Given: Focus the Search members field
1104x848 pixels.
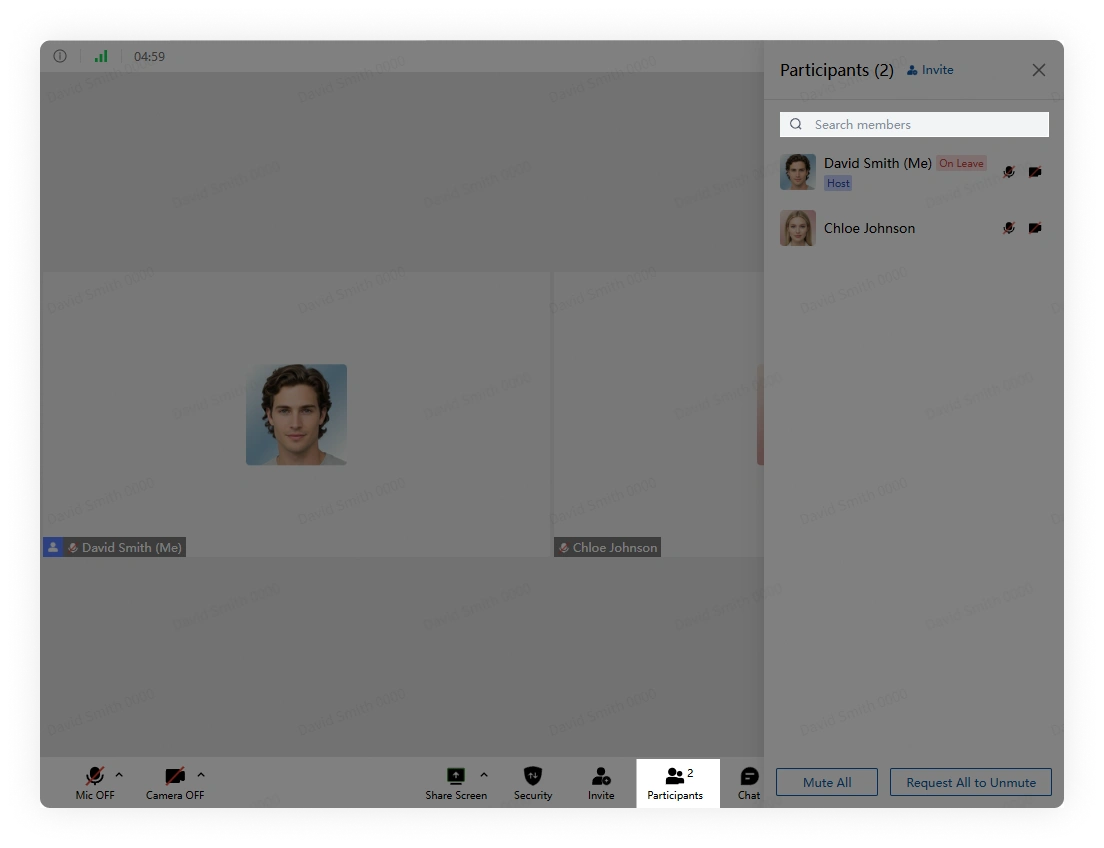Looking at the screenshot, I should [914, 125].
